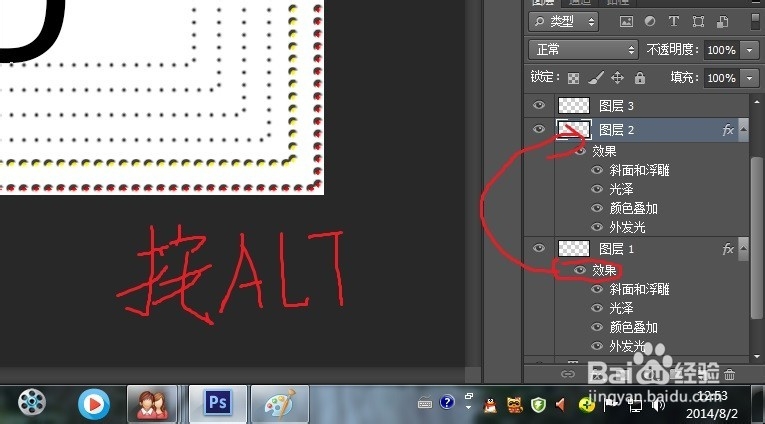This screenshot has width=765, height=424.
Task: Collapse the effects list of 图层 1
Action: pos(743,249)
